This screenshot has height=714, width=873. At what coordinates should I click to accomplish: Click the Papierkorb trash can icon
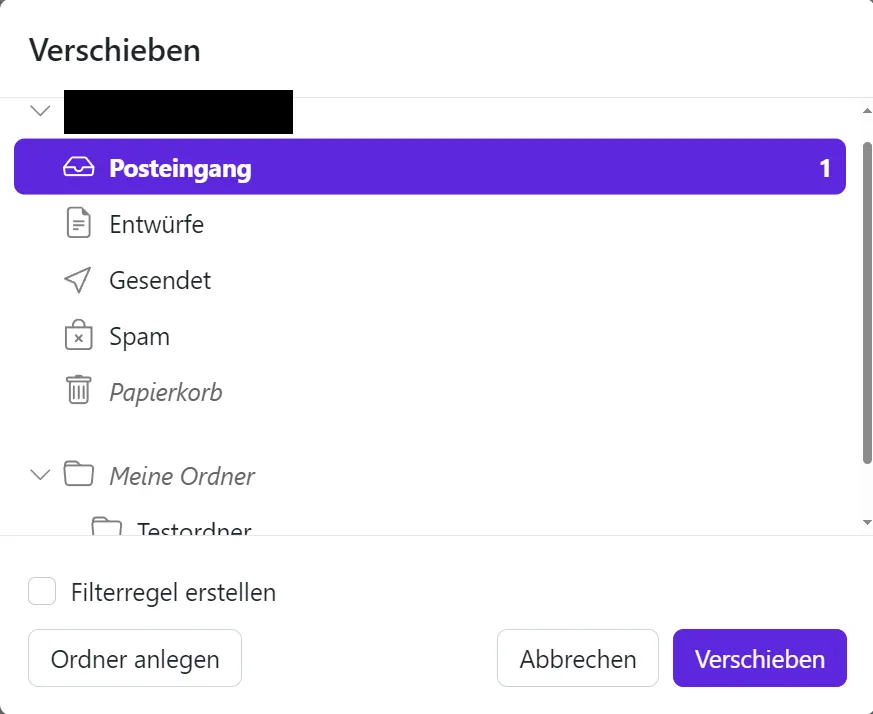pyautogui.click(x=77, y=391)
